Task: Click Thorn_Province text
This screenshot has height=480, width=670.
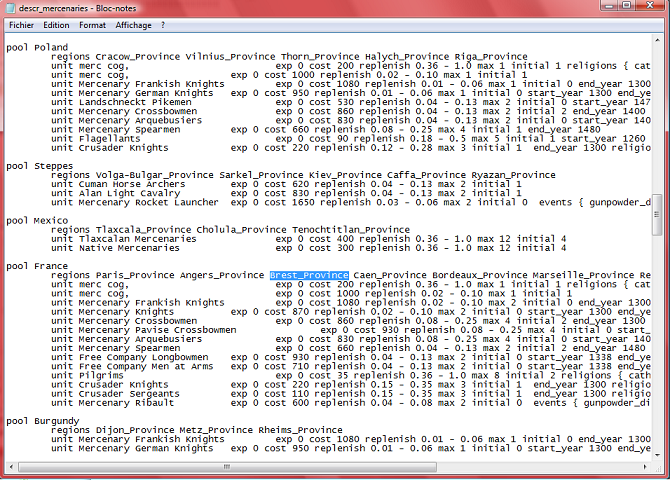Action: (x=320, y=56)
